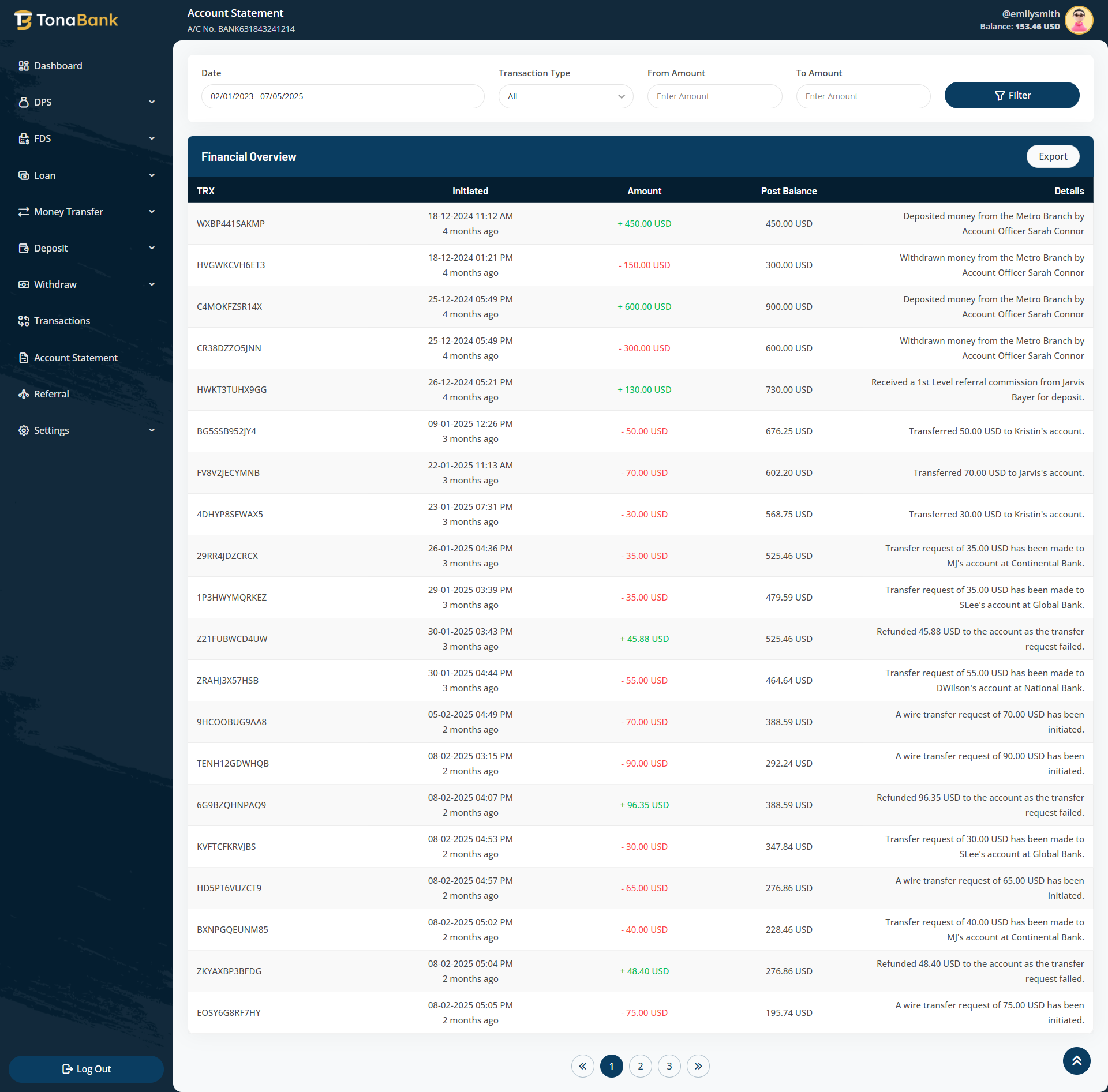Screen dimensions: 1108x1092
Task: Expand the Settings sidebar section
Action: pyautogui.click(x=87, y=430)
